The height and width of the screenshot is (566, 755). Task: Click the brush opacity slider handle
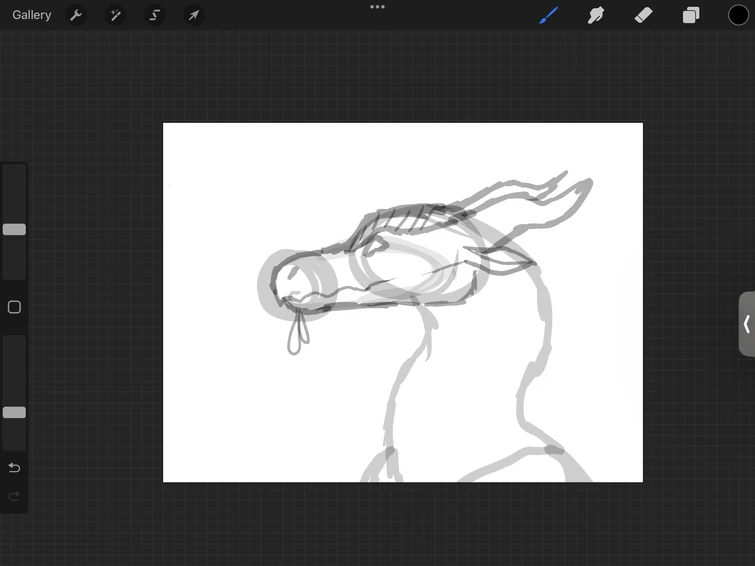point(14,412)
